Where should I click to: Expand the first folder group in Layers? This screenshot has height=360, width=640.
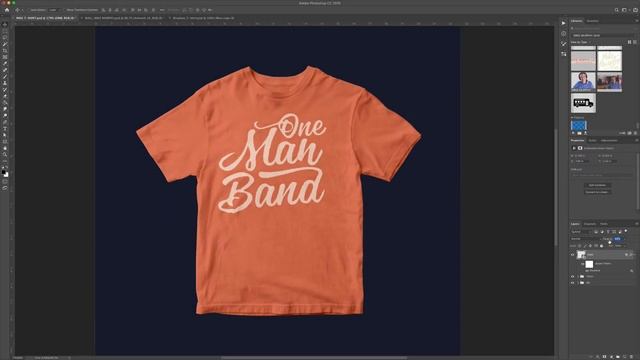(x=578, y=276)
